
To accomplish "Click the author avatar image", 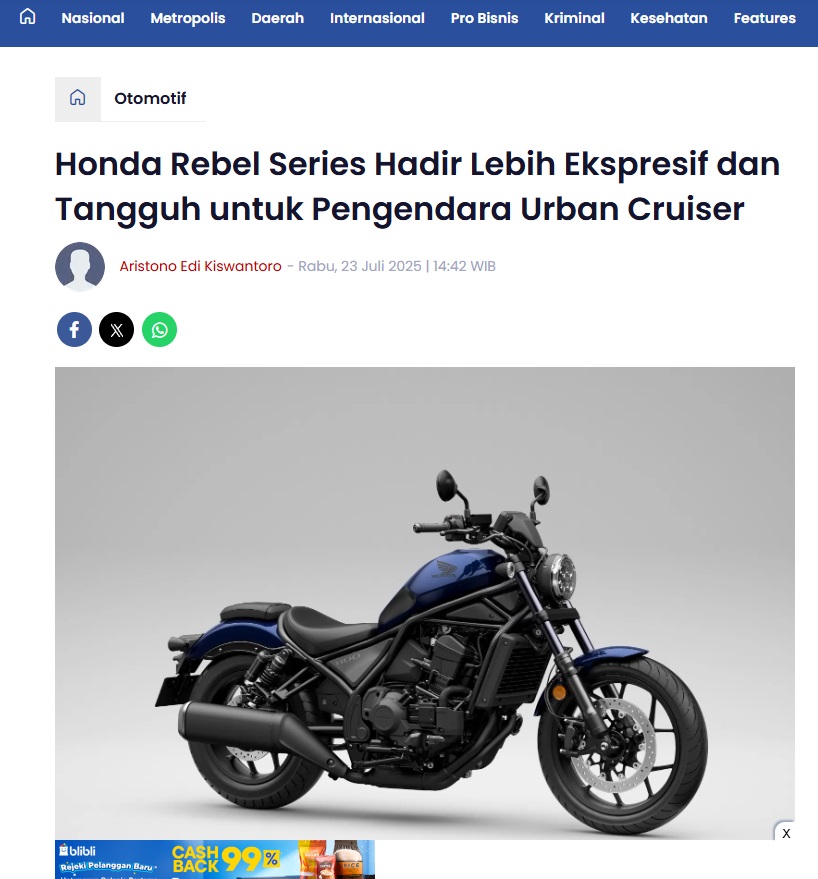I will (x=80, y=267).
